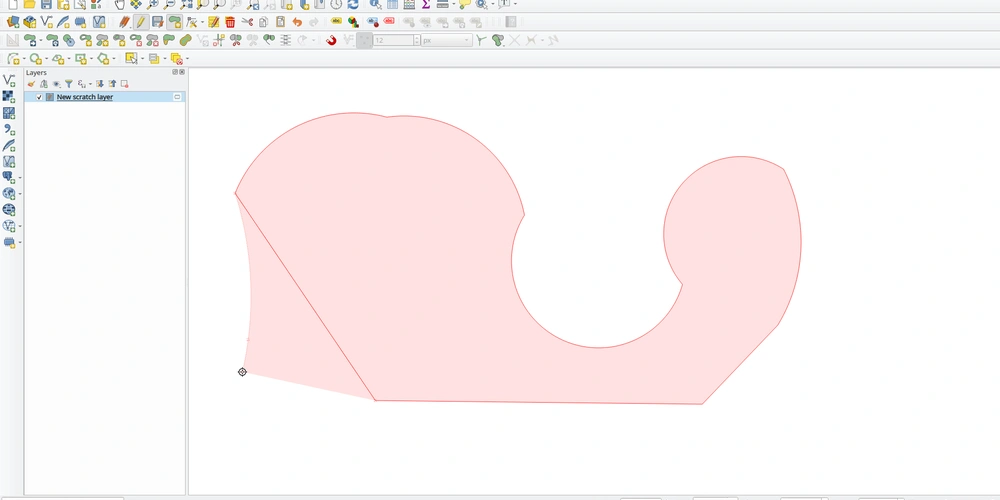Open Data Source Manager icon
This screenshot has height=500, width=1000.
coord(13,22)
